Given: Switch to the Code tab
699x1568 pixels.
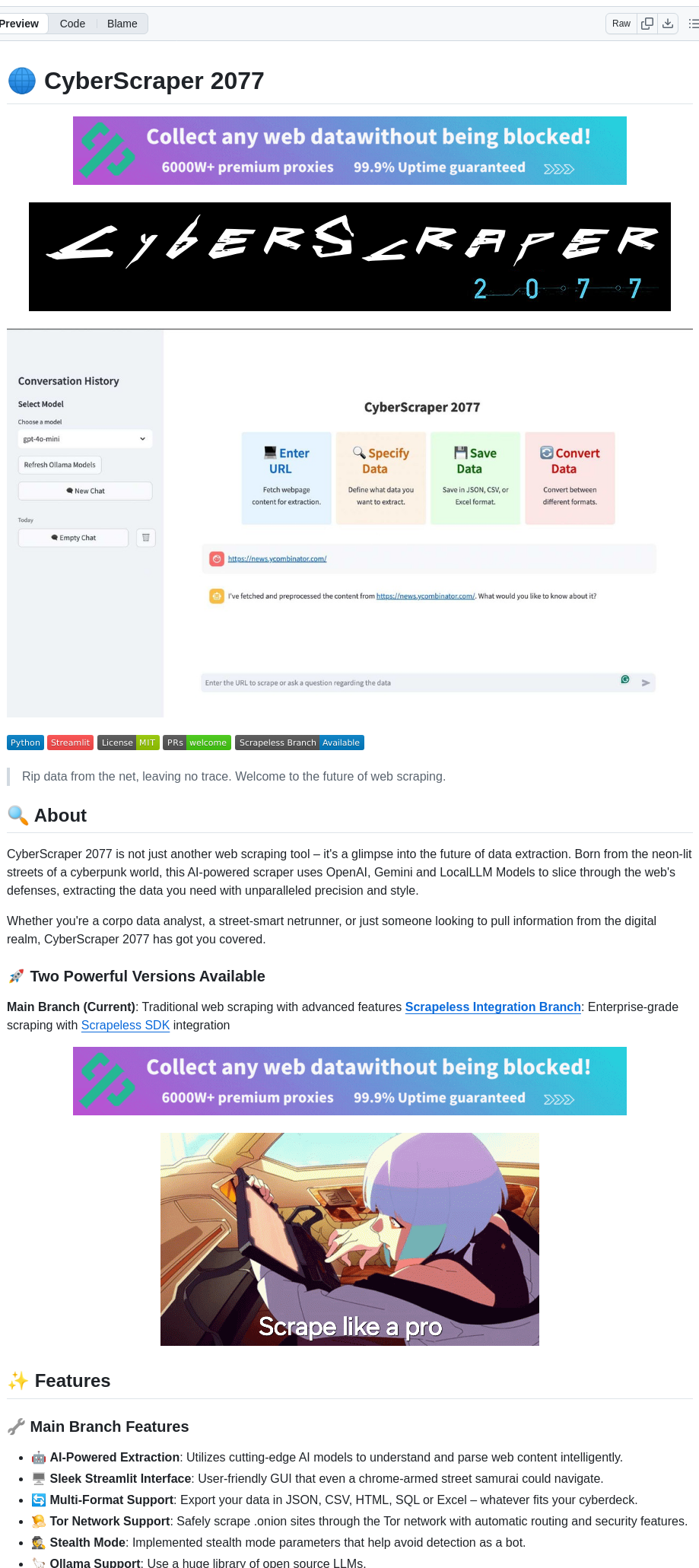Looking at the screenshot, I should pos(72,24).
